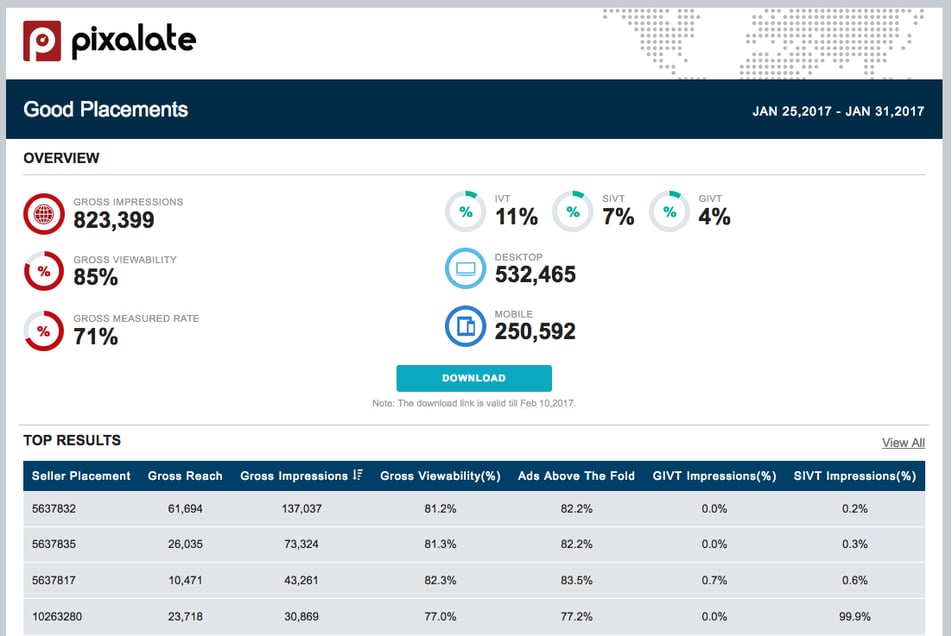The width and height of the screenshot is (952, 636).
Task: Select seller placement 10263280 row
Action: tap(58, 618)
